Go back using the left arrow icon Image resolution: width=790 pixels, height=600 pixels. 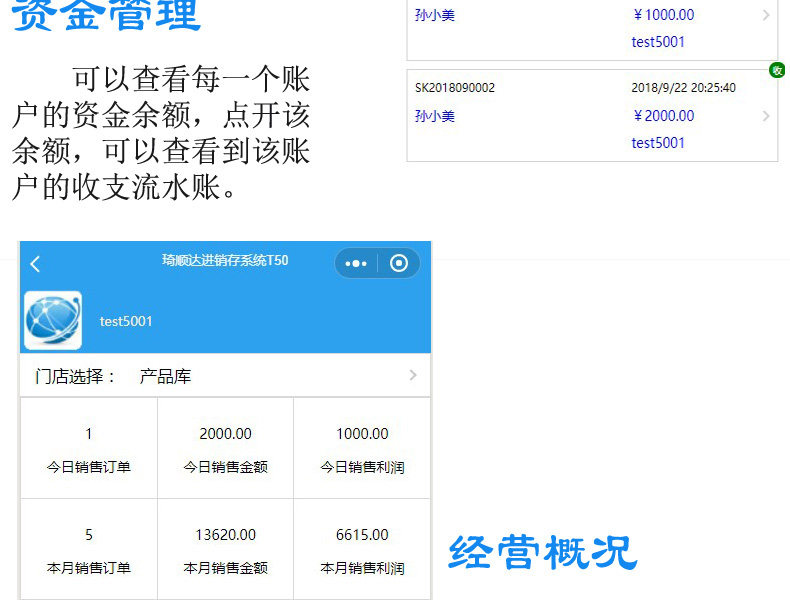click(35, 264)
